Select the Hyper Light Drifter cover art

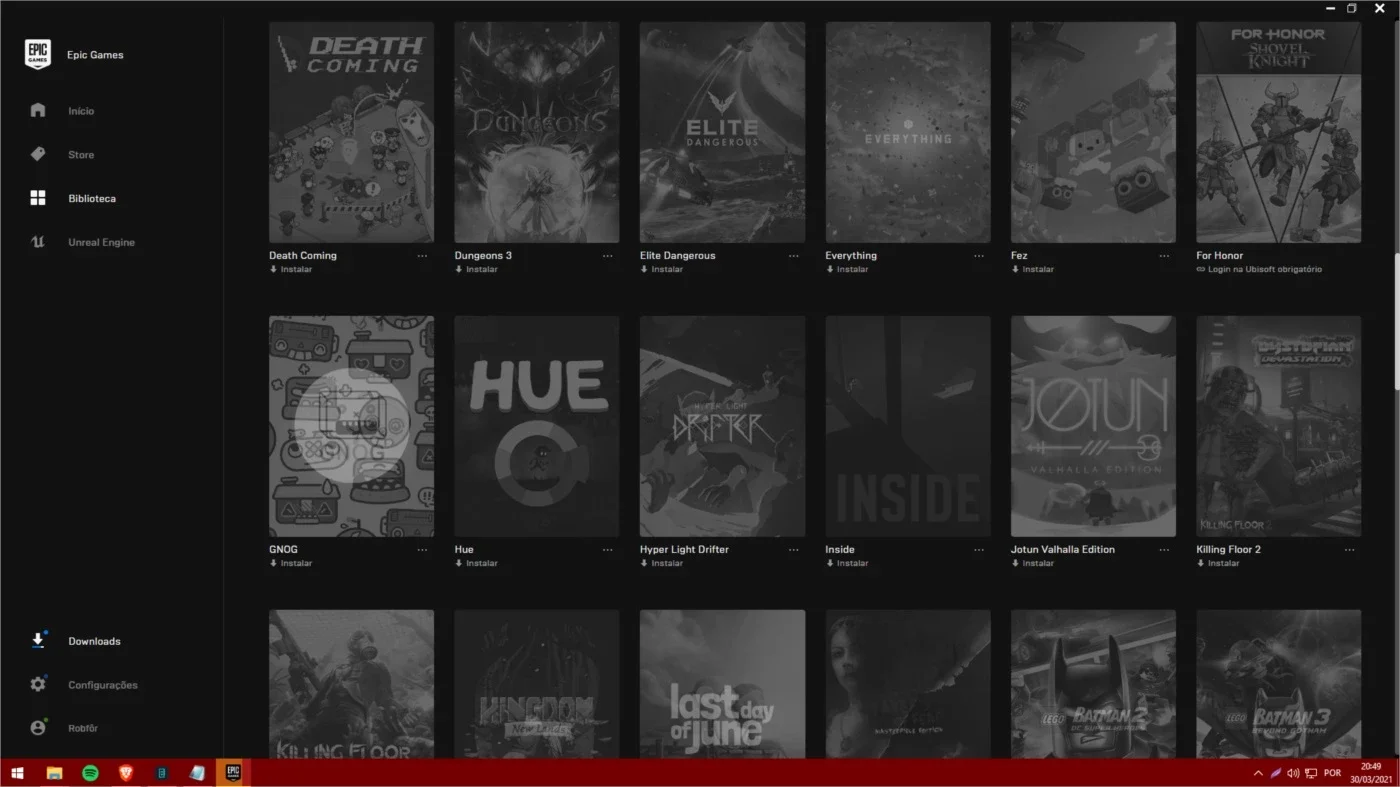click(722, 426)
